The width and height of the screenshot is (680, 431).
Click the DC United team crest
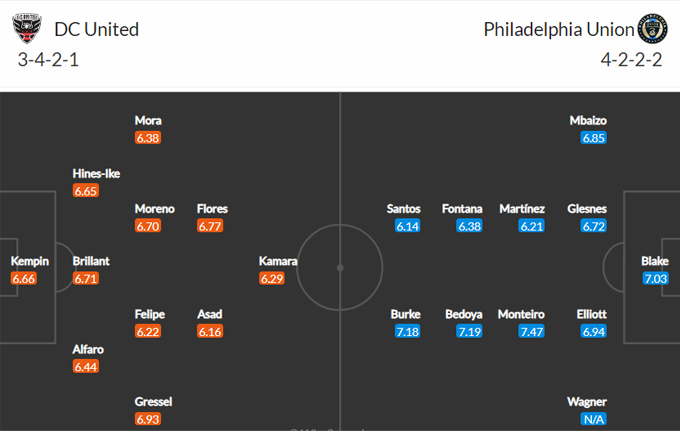coord(27,28)
